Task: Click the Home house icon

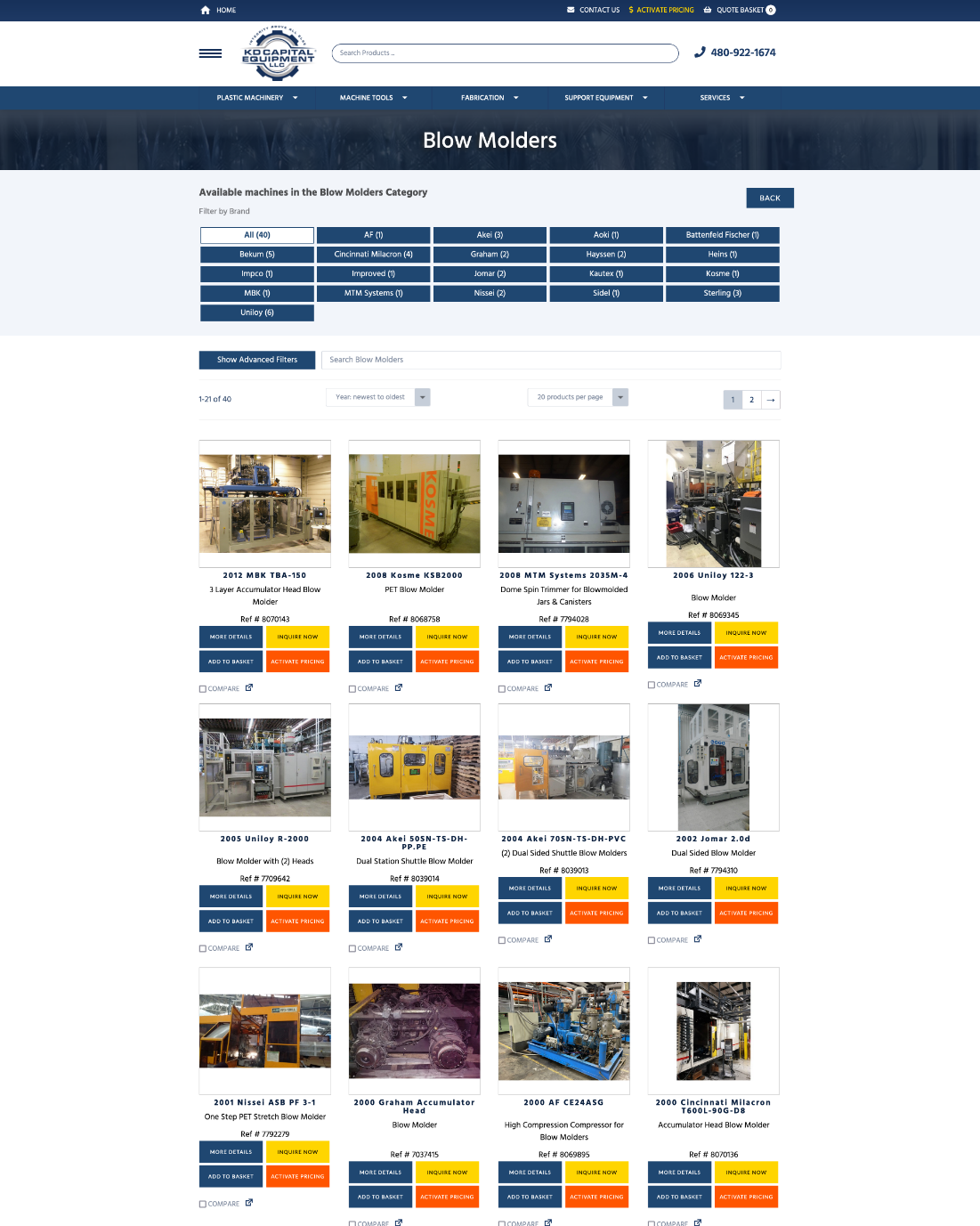Action: 206,10
